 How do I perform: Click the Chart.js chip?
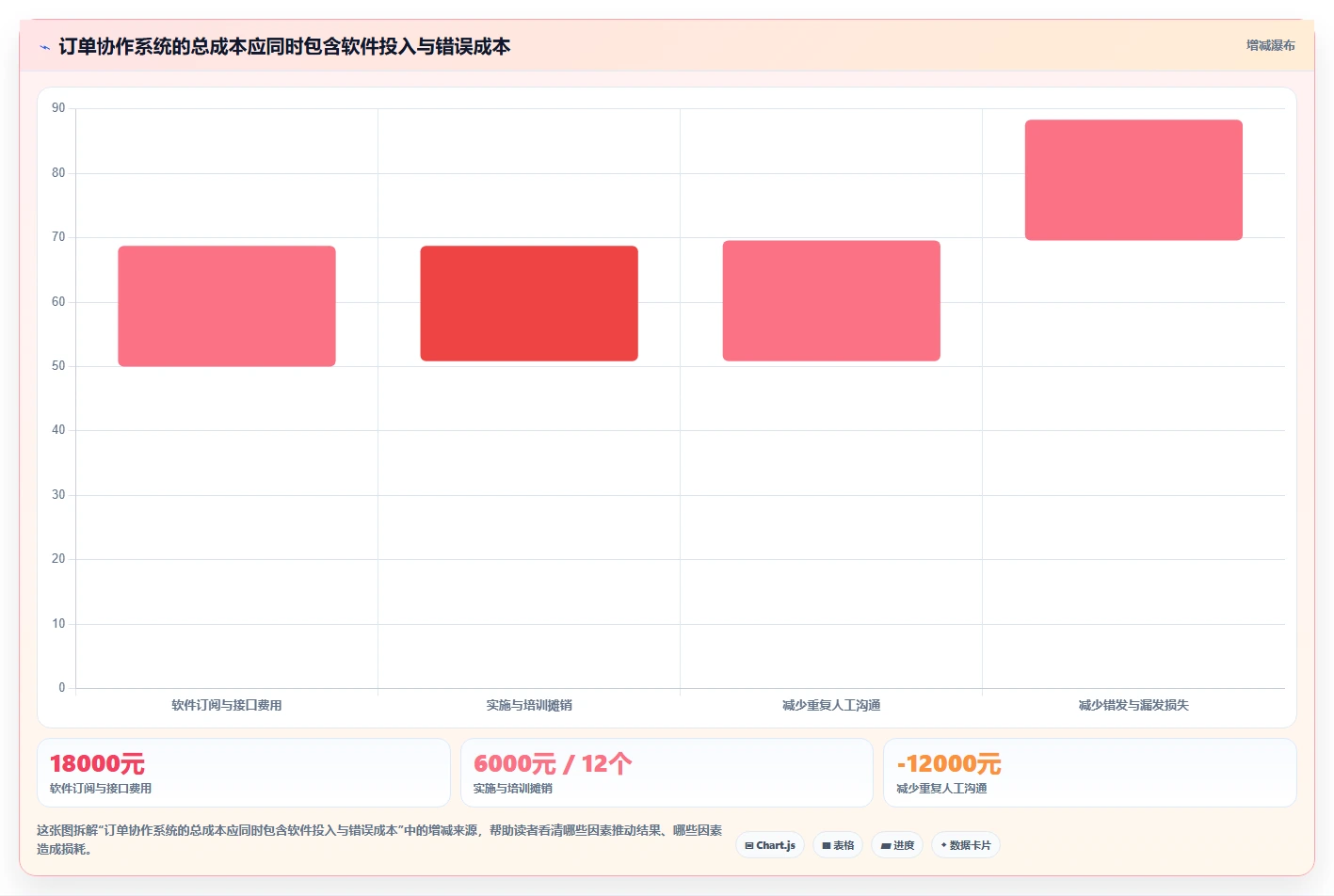[x=770, y=845]
